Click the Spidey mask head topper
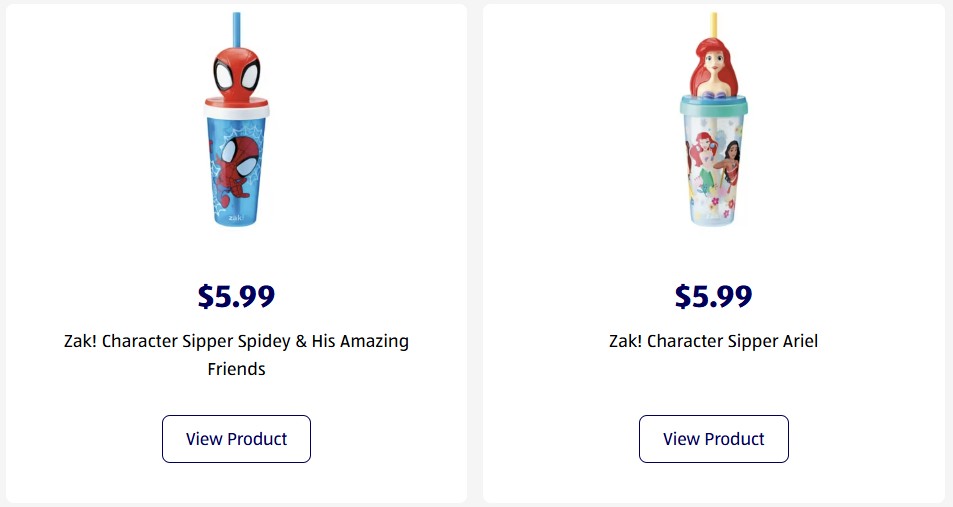Screen dimensions: 953x507 (237, 69)
